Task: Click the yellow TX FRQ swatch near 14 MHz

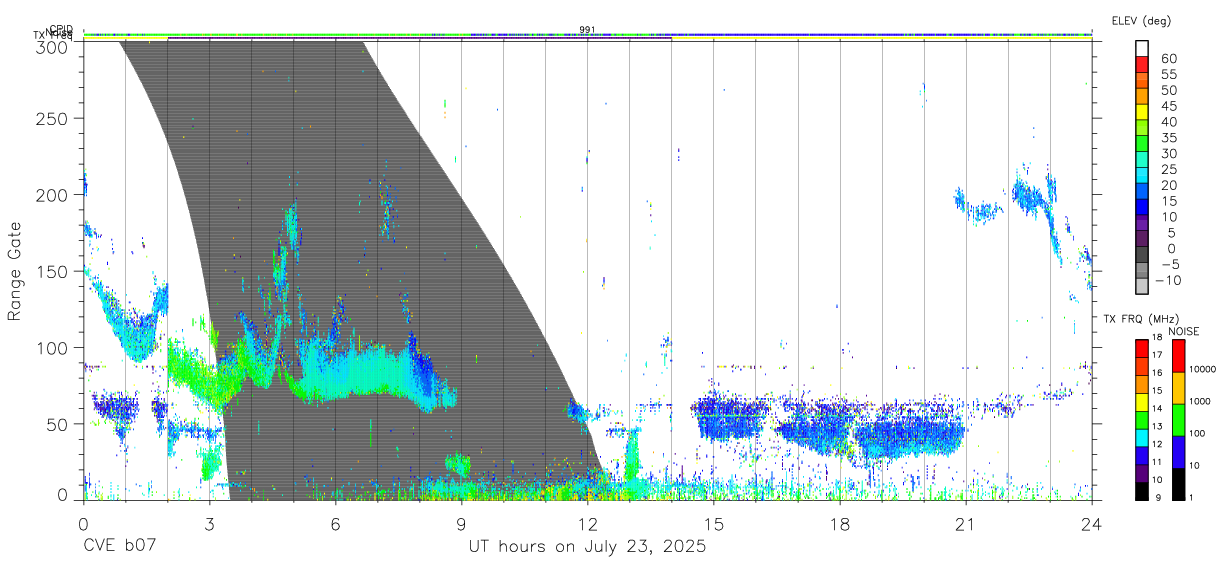Action: [1142, 402]
